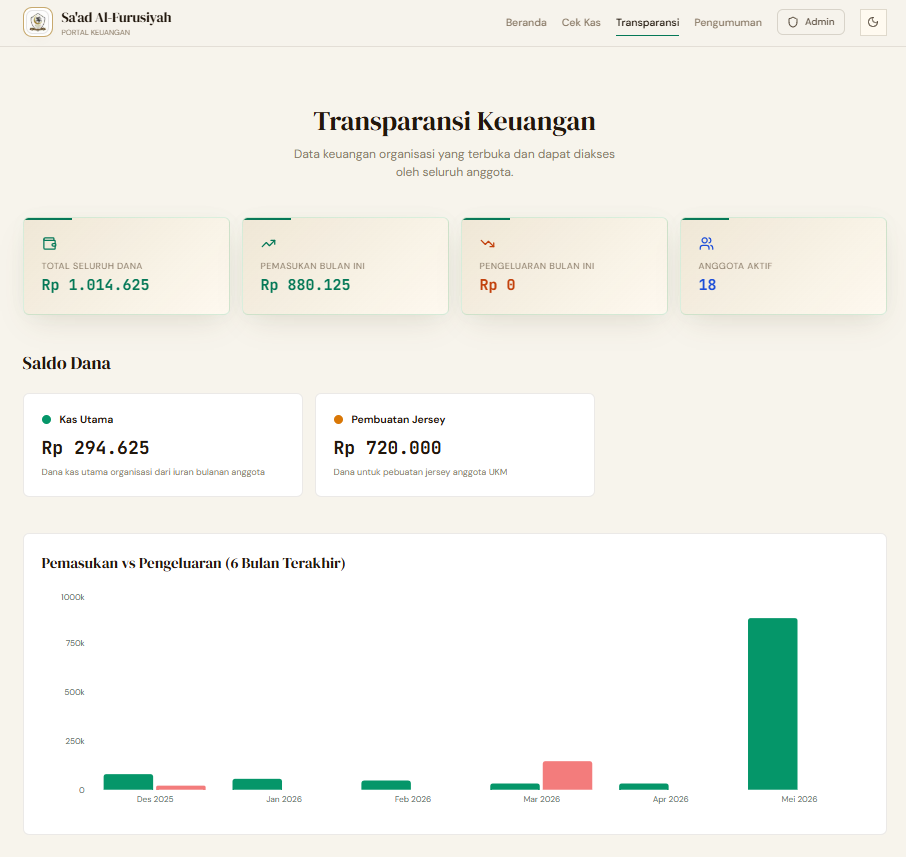Click the Apr 2026 green income bar
The width and height of the screenshot is (906, 857).
point(644,786)
